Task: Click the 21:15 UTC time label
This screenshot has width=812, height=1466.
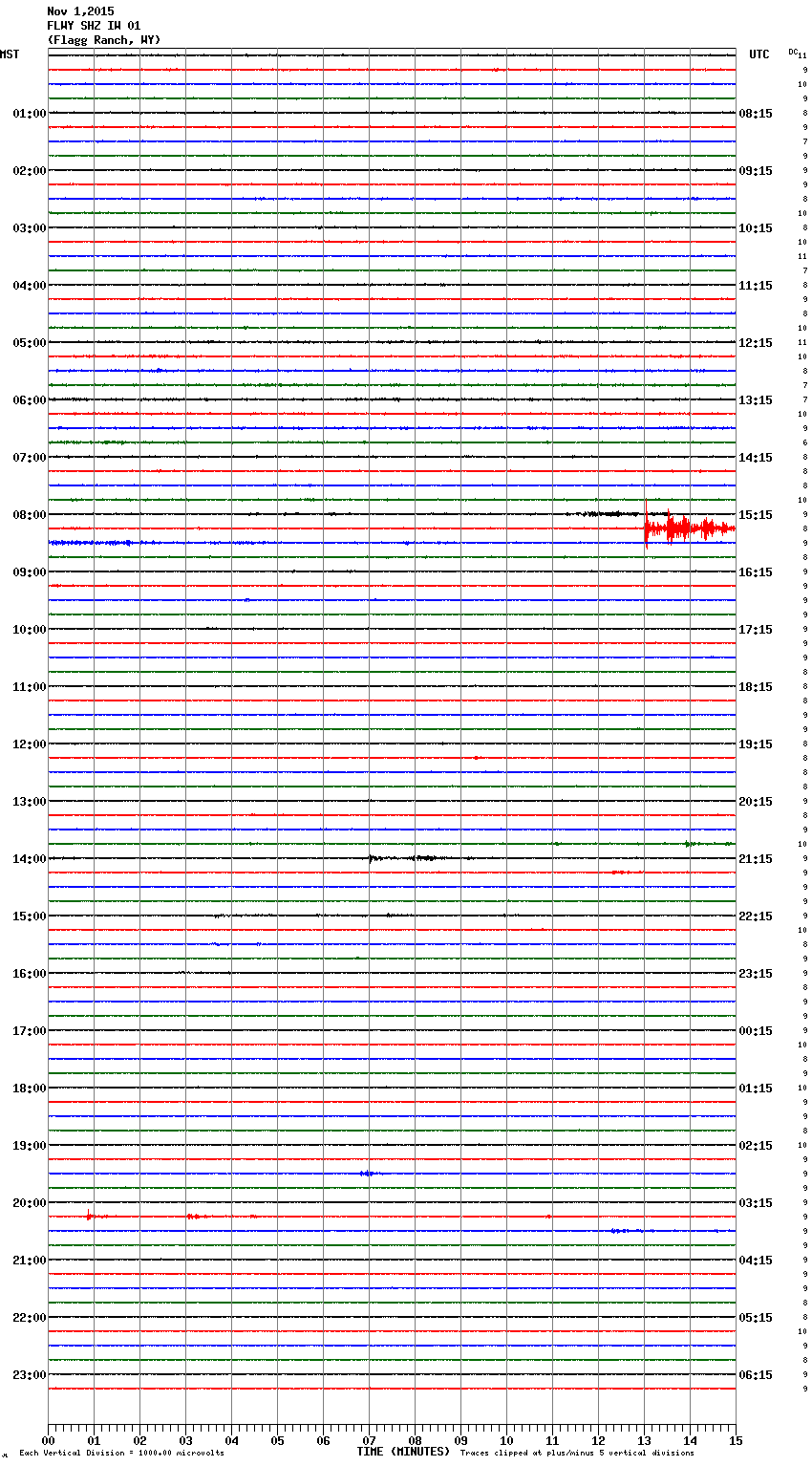Action: click(756, 859)
